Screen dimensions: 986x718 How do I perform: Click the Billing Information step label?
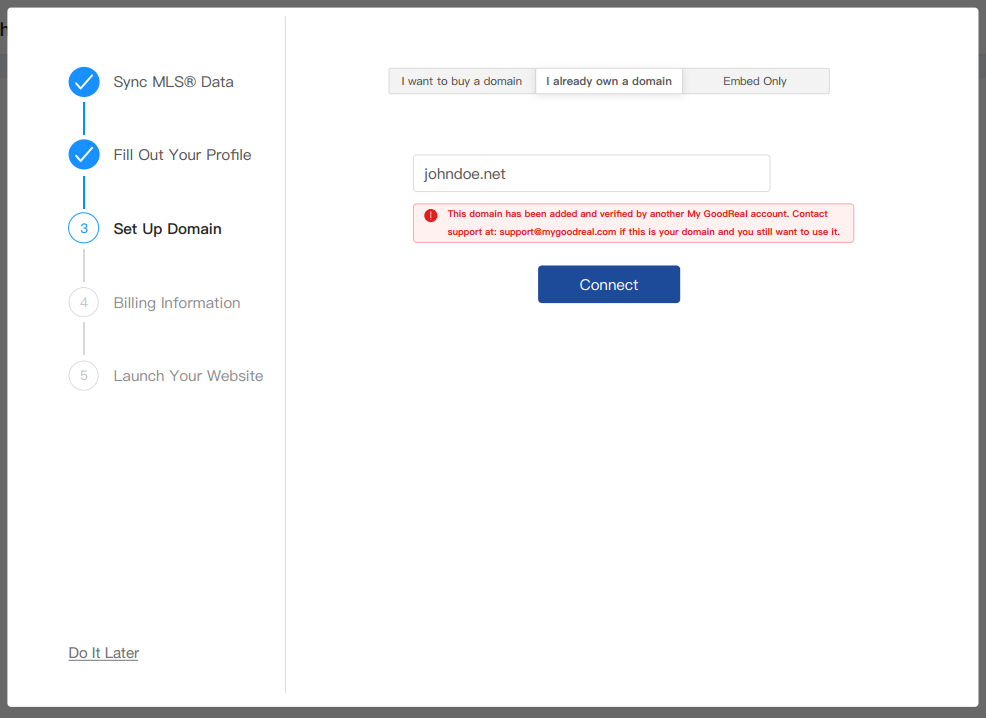(177, 302)
